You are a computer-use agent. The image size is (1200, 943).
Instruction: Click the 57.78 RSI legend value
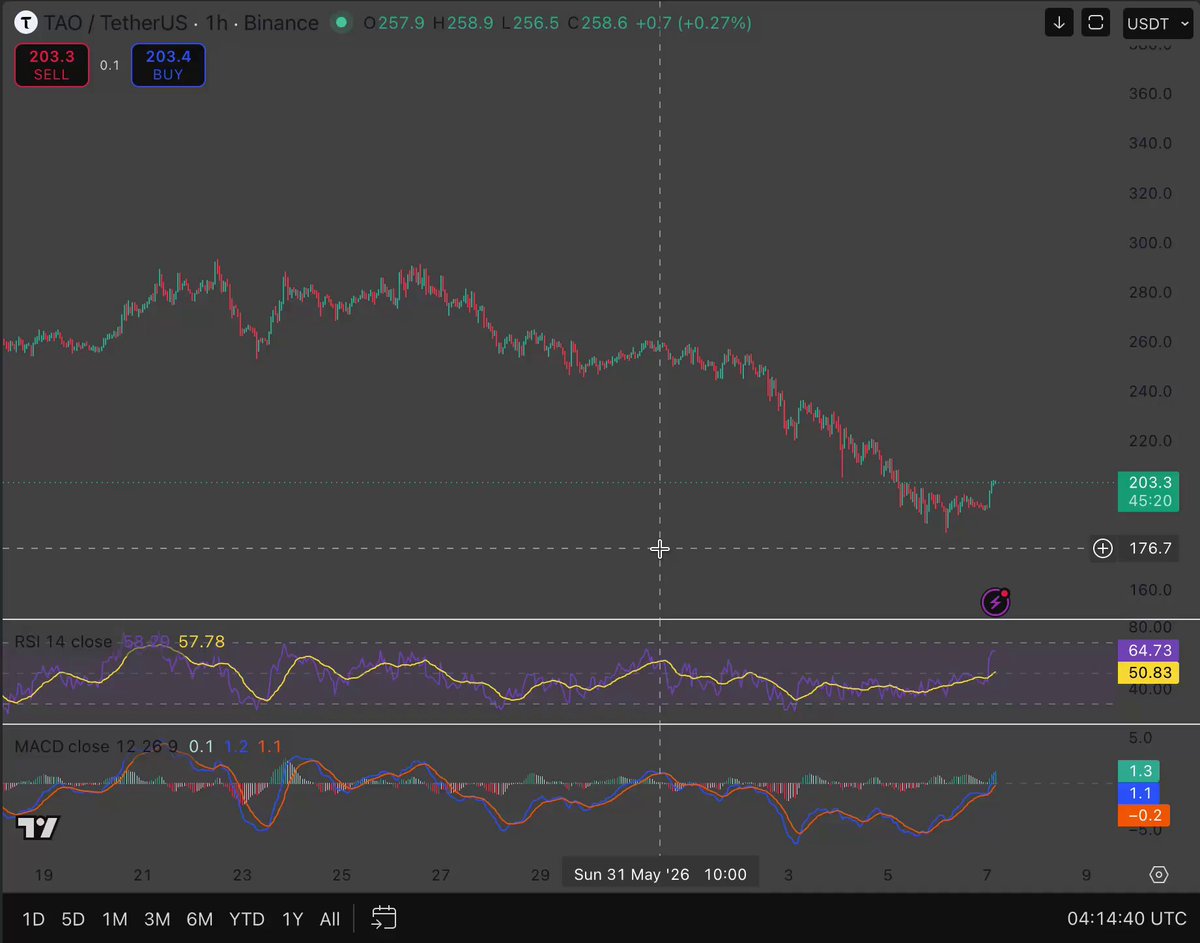pyautogui.click(x=201, y=642)
